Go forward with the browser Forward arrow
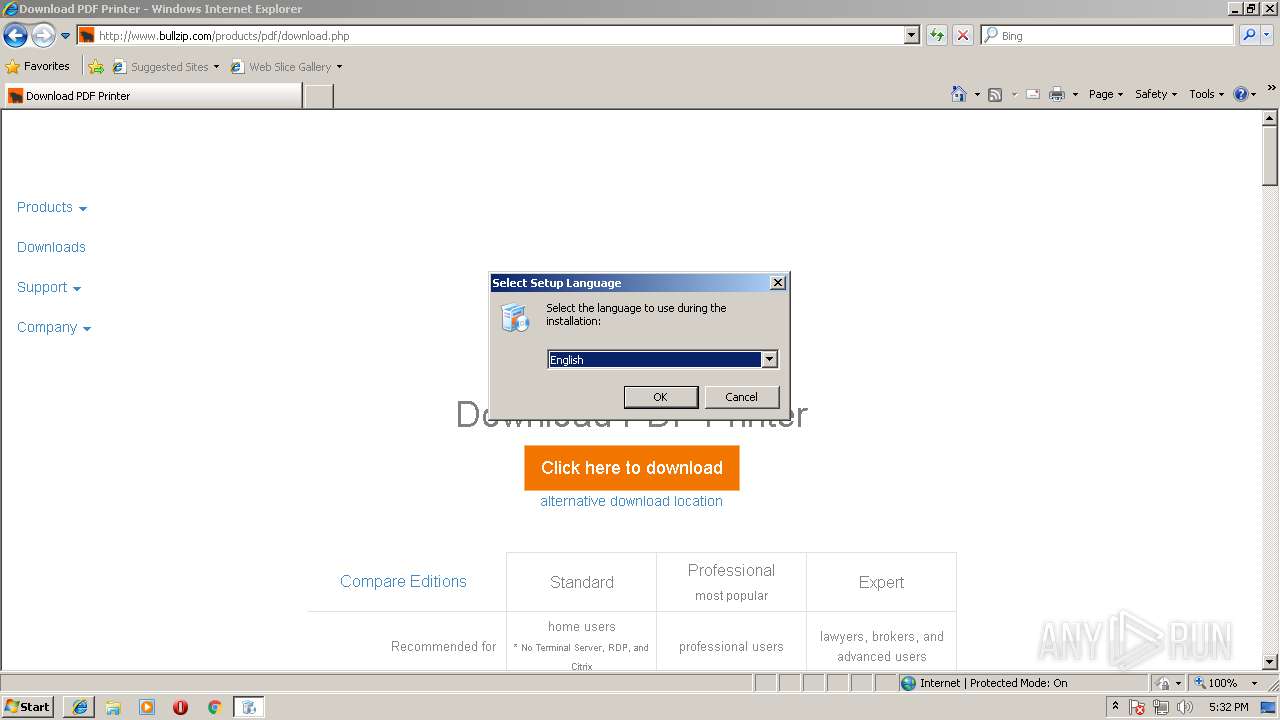 tap(43, 36)
